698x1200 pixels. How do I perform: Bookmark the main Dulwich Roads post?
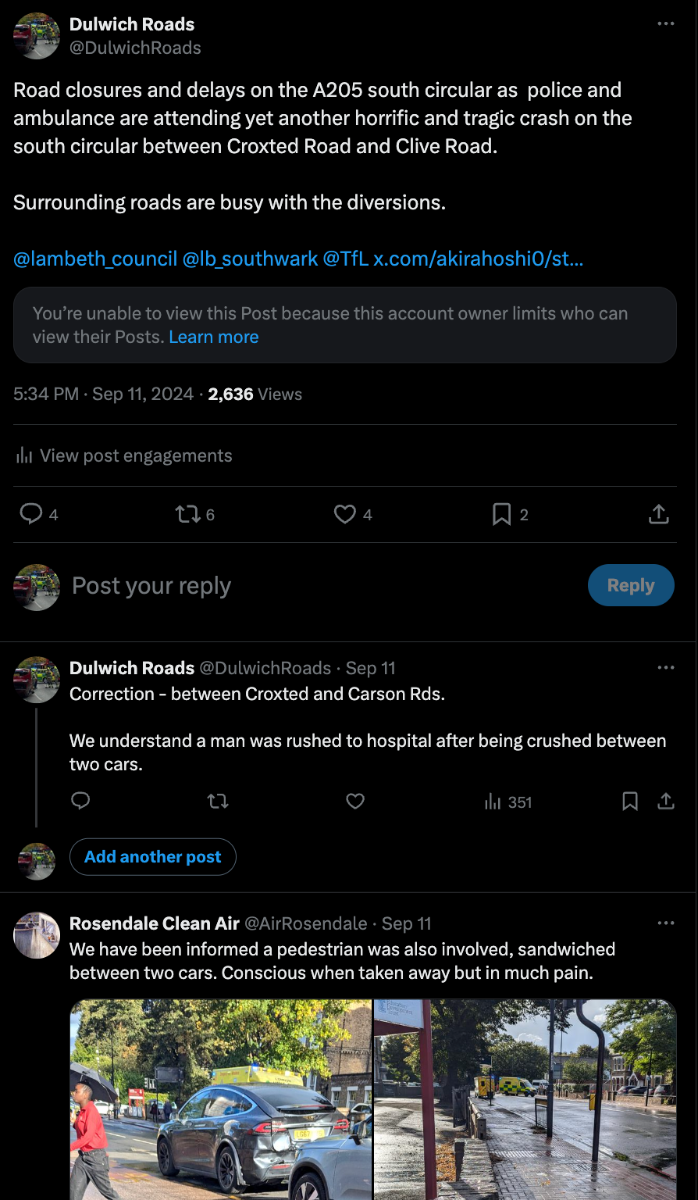pos(502,514)
